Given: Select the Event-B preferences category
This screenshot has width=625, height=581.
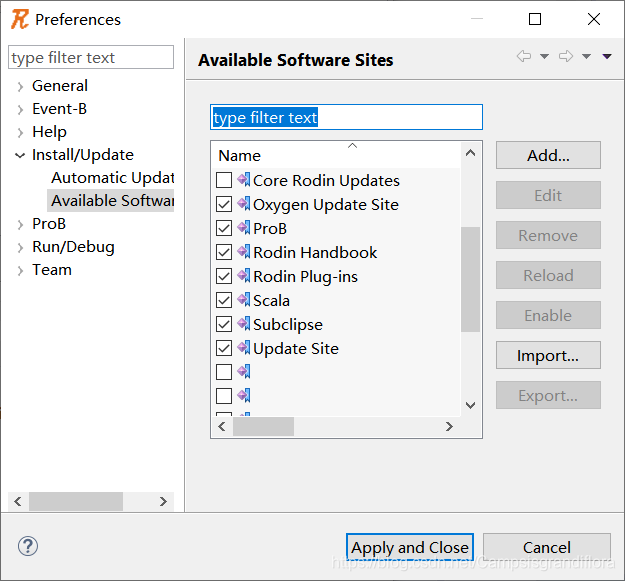Looking at the screenshot, I should click(x=59, y=109).
